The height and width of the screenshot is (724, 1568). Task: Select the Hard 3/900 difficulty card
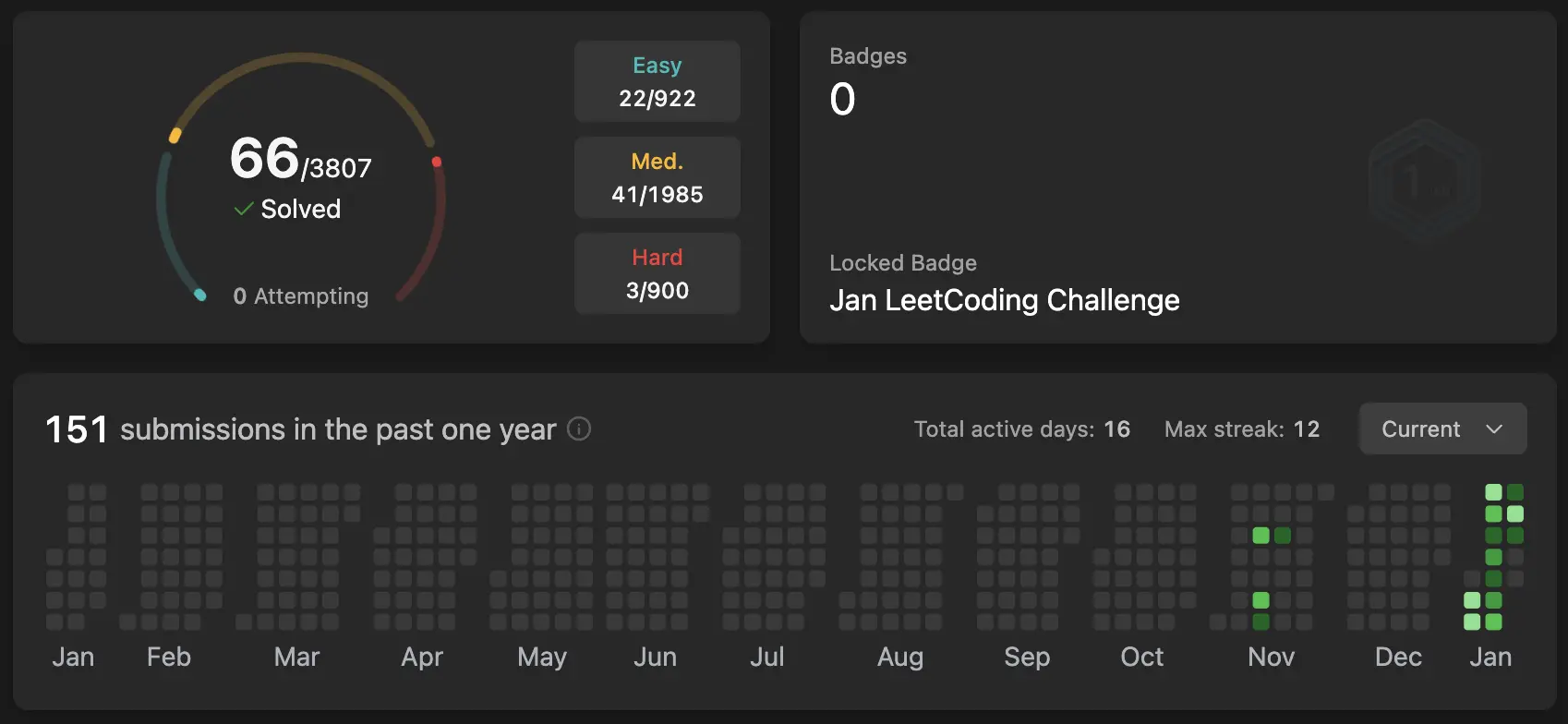(657, 273)
